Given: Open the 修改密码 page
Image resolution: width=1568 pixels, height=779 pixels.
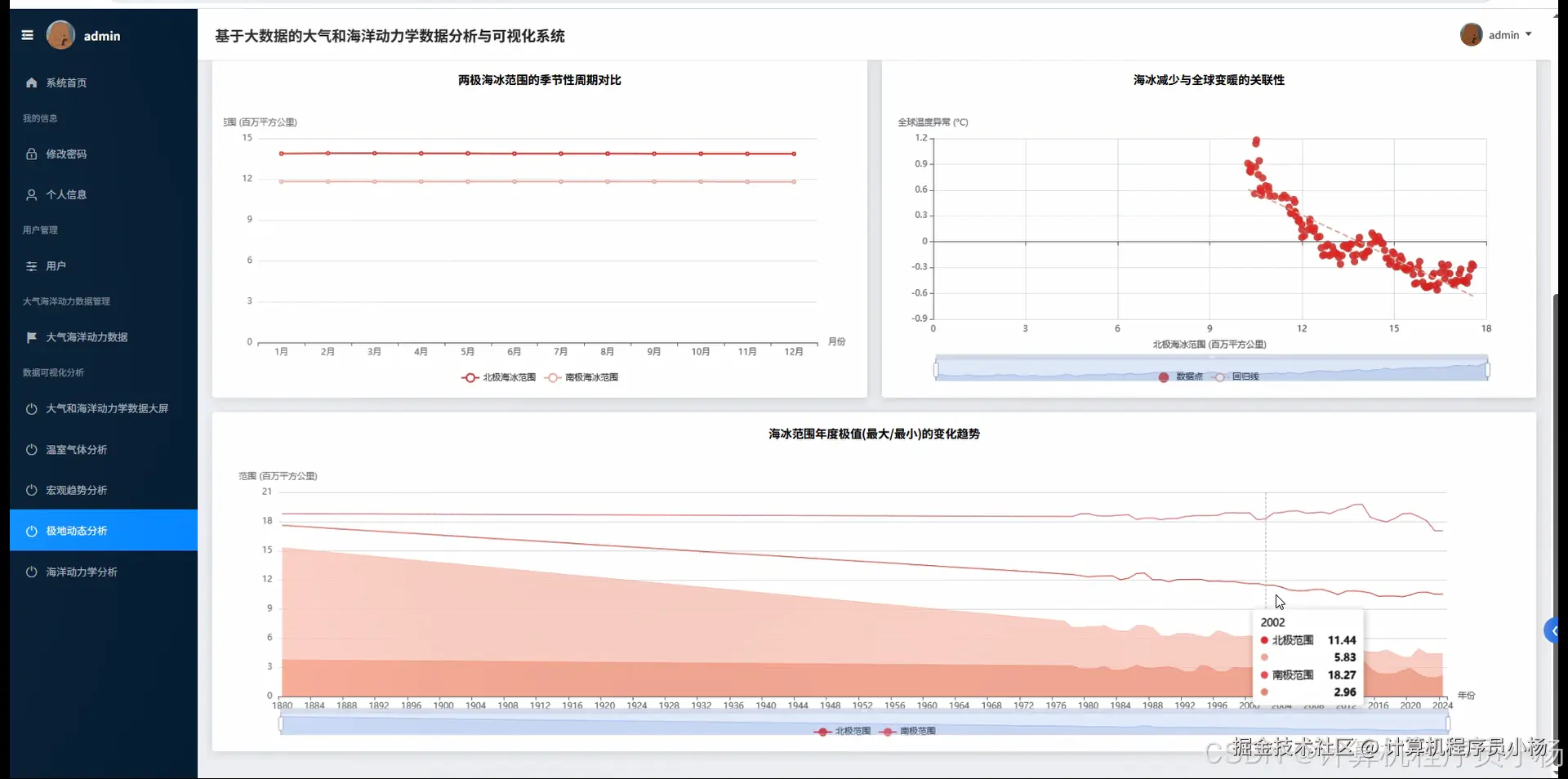Looking at the screenshot, I should pyautogui.click(x=104, y=154).
